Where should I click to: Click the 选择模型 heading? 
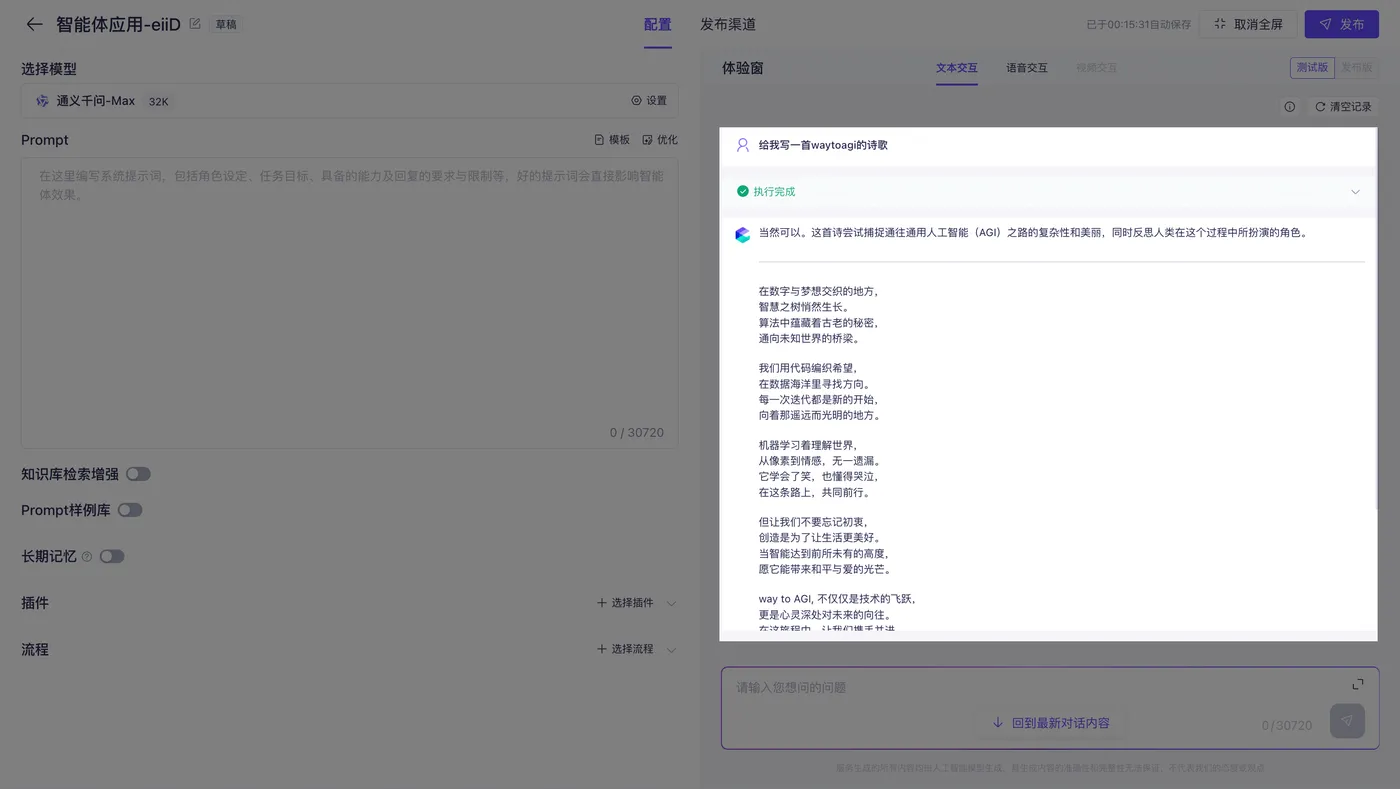coord(49,69)
